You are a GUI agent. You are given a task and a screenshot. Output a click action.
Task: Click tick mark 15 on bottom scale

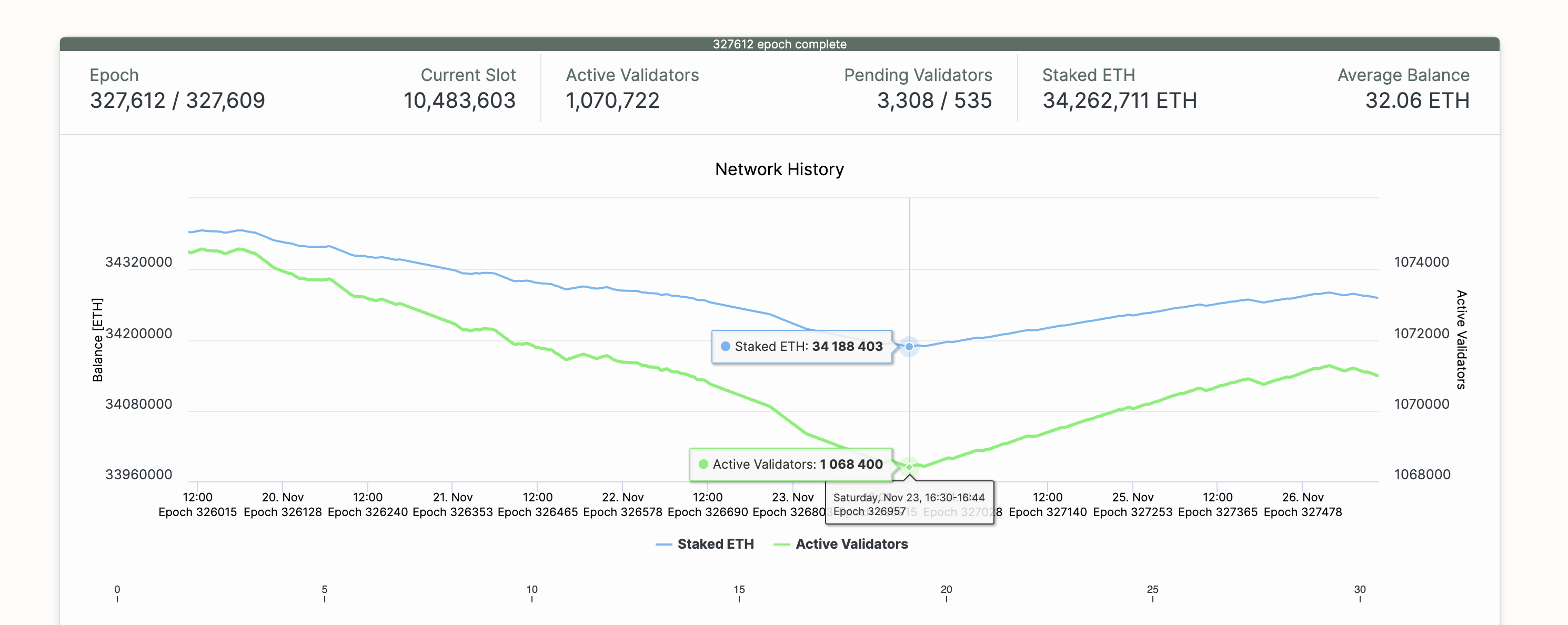pos(739,593)
